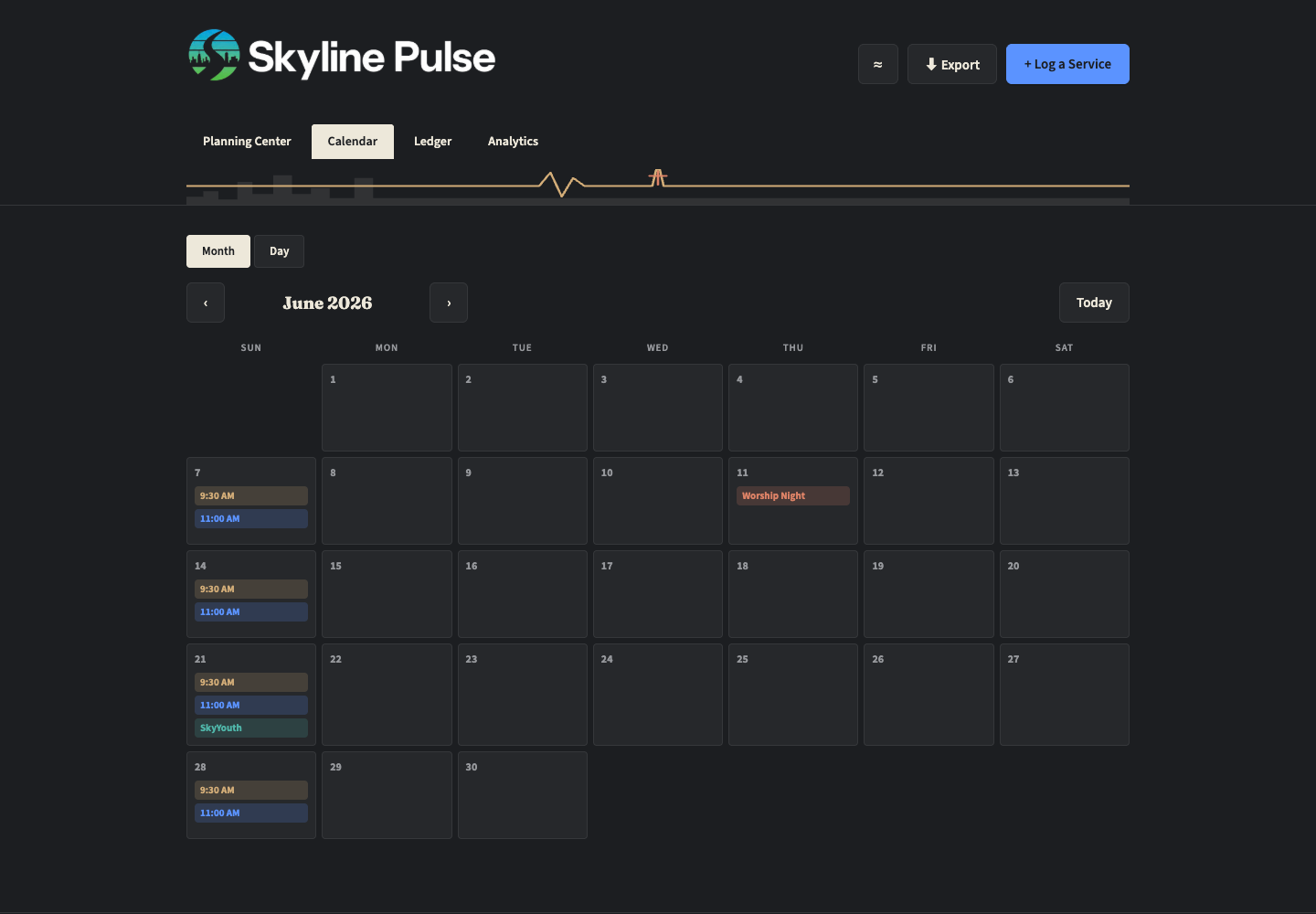
Task: Select the Calendar tab
Action: [353, 142]
